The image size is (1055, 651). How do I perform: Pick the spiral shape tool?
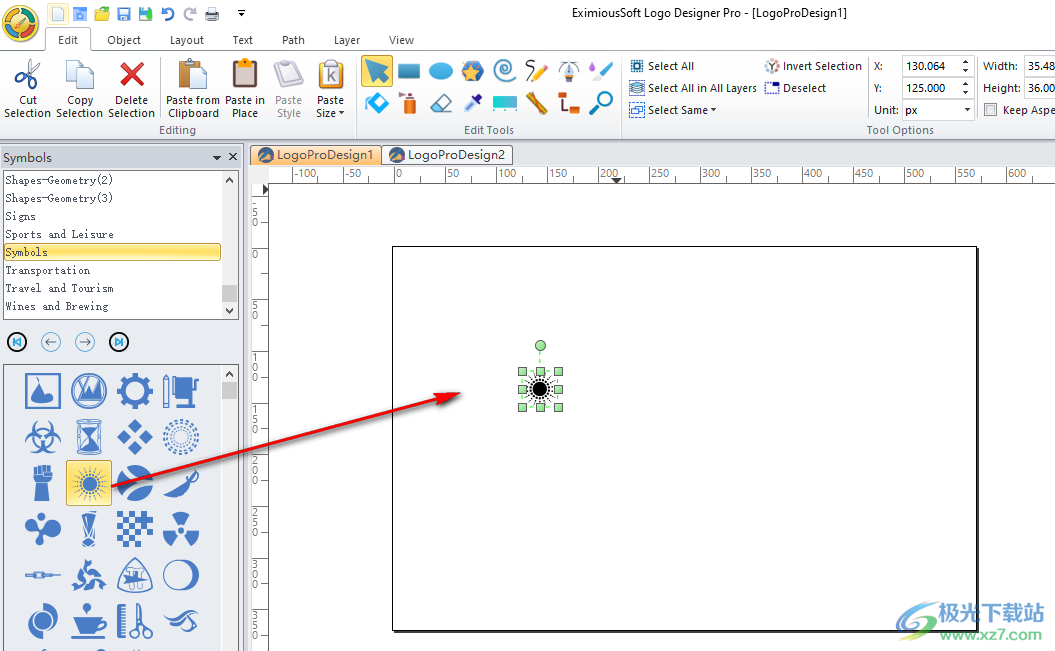pyautogui.click(x=505, y=71)
